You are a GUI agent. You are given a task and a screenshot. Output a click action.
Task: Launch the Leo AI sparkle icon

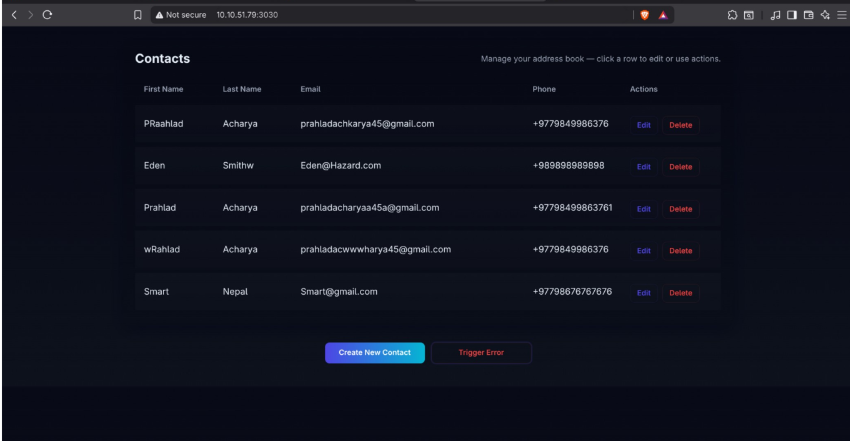(x=825, y=15)
